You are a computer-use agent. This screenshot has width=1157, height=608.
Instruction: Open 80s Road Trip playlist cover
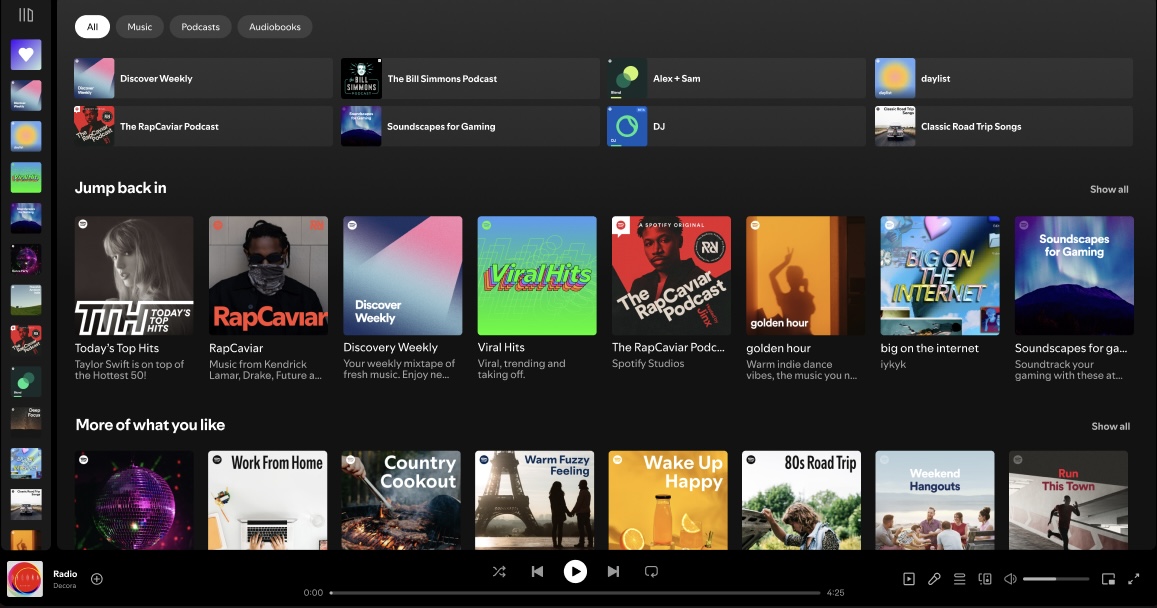801,500
